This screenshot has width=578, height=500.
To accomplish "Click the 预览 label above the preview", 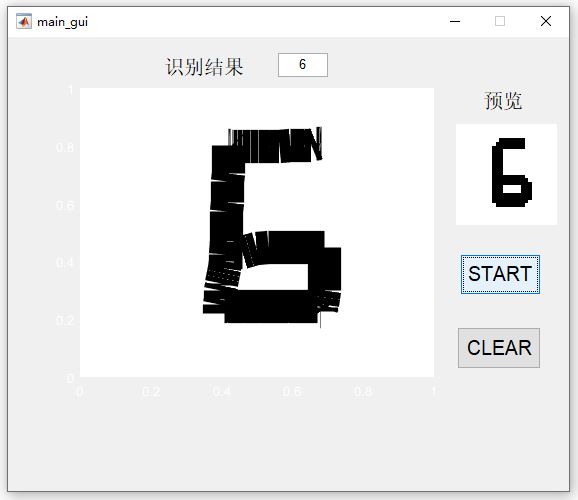I will (x=503, y=101).
